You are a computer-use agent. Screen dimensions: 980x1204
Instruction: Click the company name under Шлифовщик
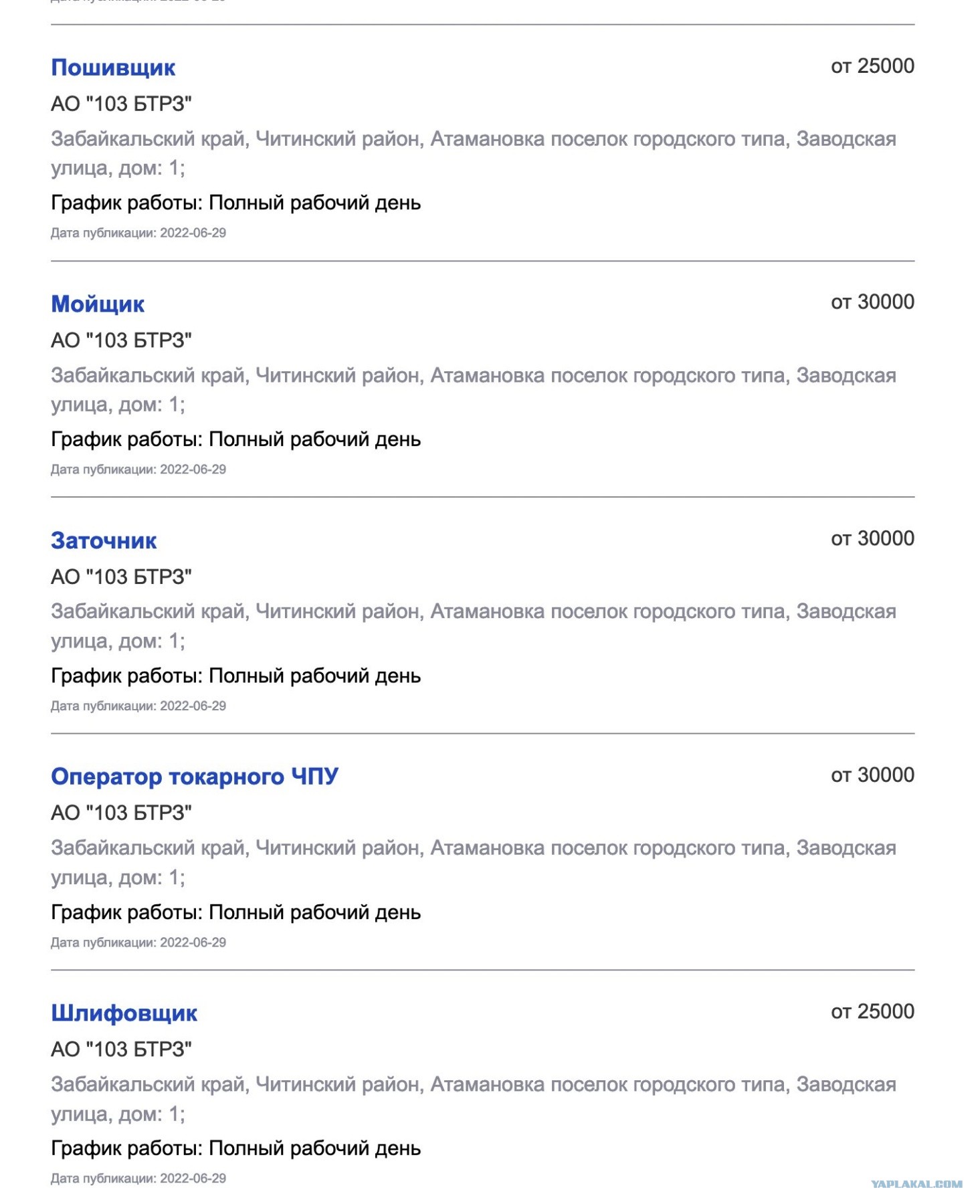click(121, 1049)
